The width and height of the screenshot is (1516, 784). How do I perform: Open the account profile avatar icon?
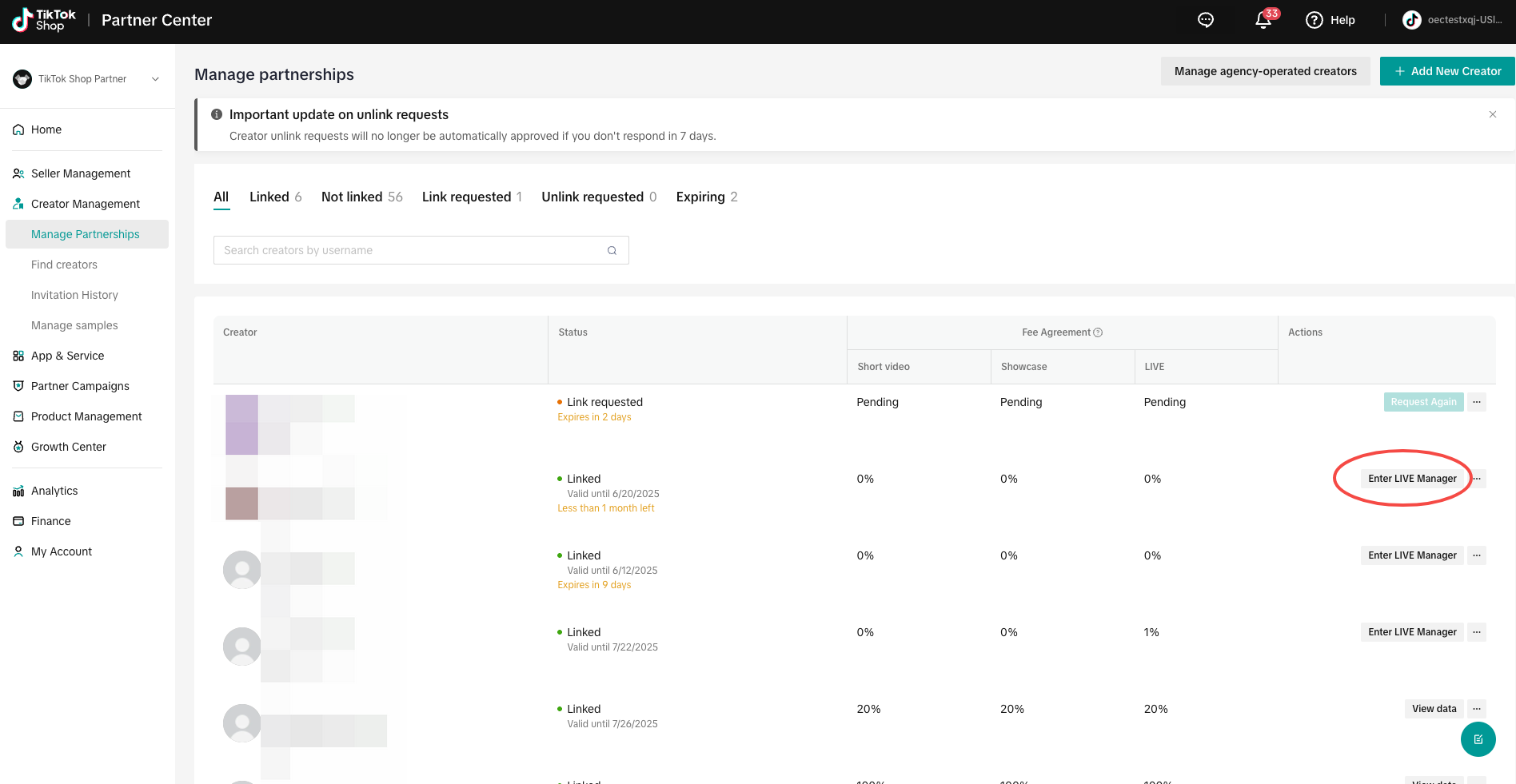[x=1412, y=20]
